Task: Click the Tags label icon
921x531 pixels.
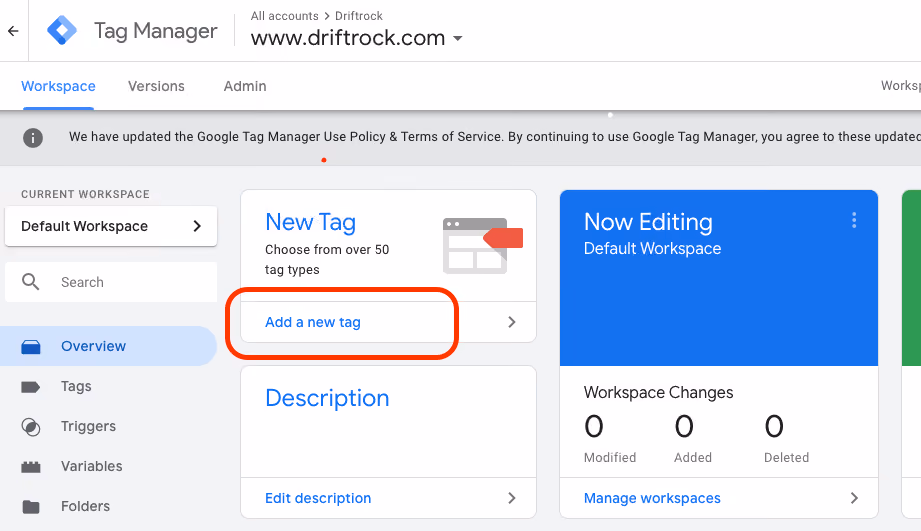Action: click(31, 387)
